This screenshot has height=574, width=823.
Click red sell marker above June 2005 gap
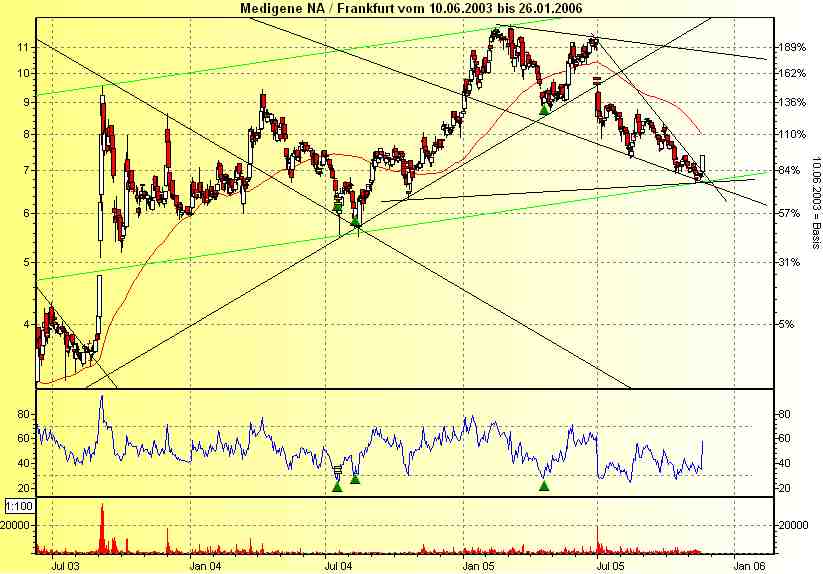(597, 80)
